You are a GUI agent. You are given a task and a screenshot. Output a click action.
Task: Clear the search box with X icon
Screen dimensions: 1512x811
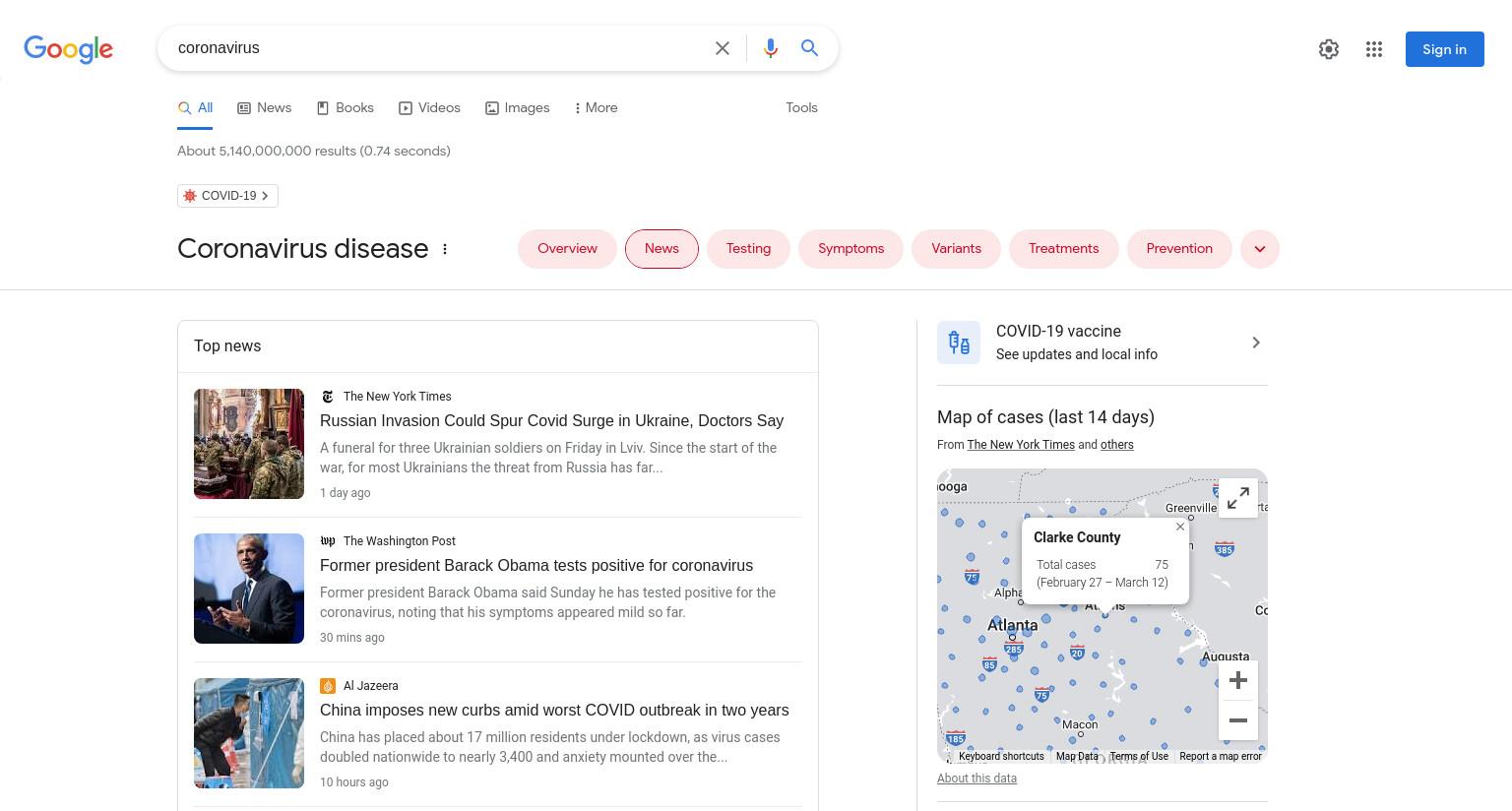click(x=723, y=48)
